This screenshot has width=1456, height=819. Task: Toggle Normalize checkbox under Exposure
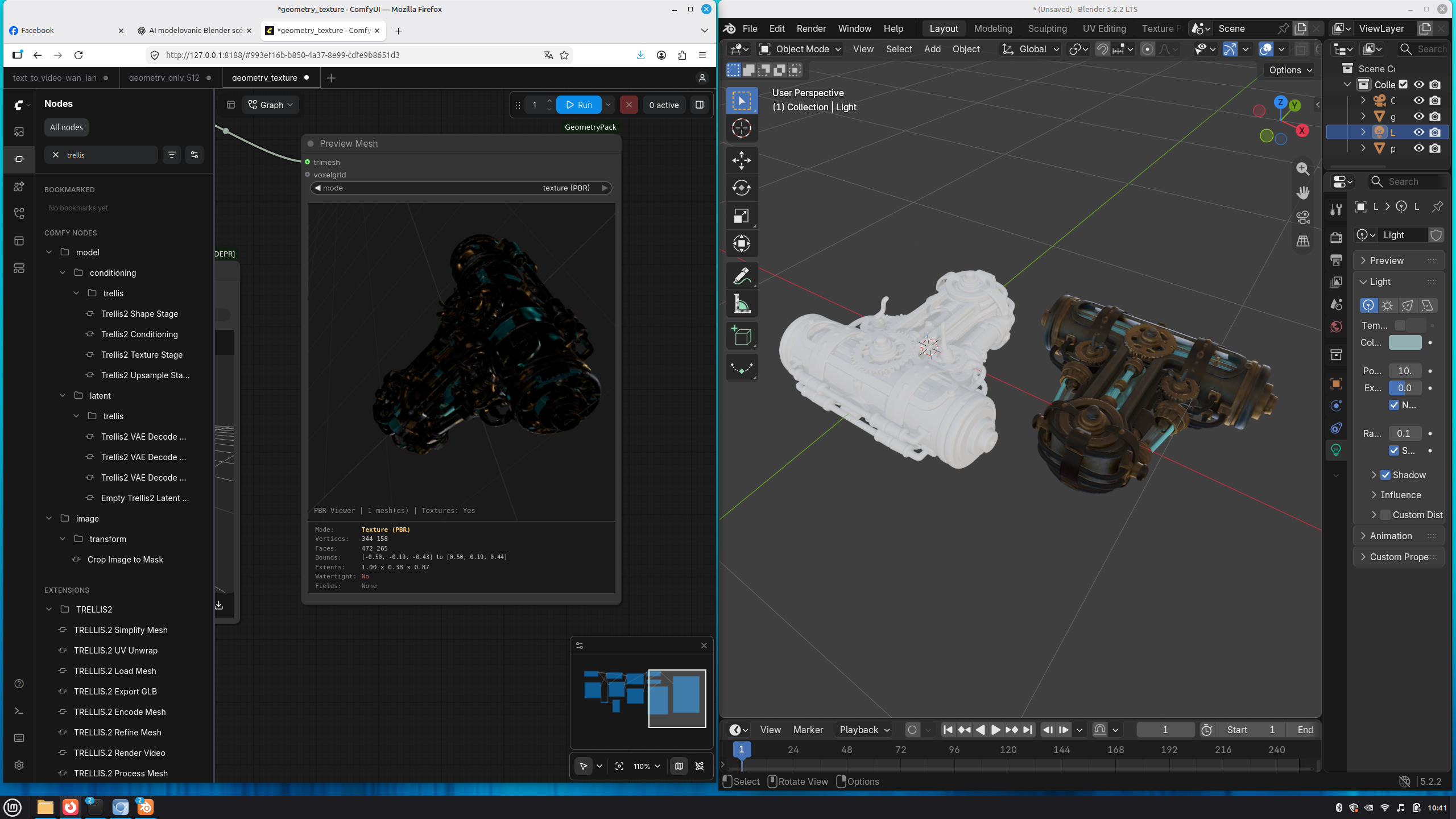[1394, 405]
